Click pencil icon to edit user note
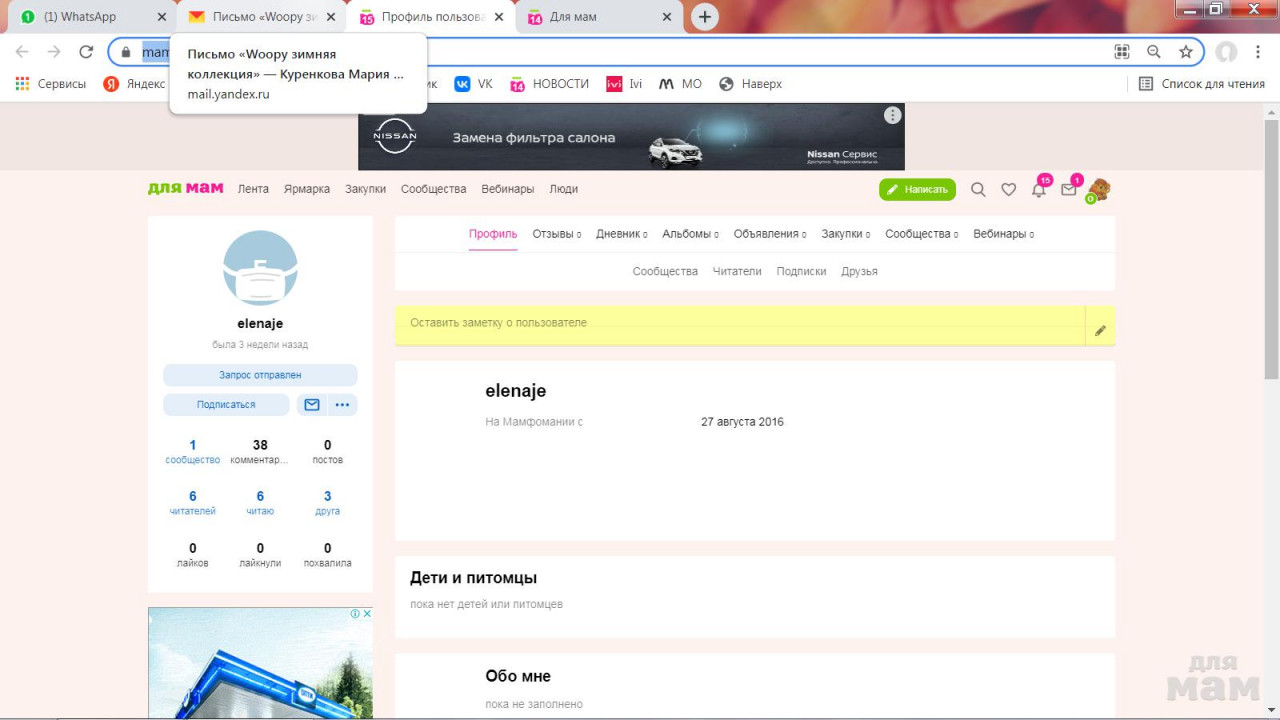This screenshot has height=720, width=1280. click(x=1100, y=330)
